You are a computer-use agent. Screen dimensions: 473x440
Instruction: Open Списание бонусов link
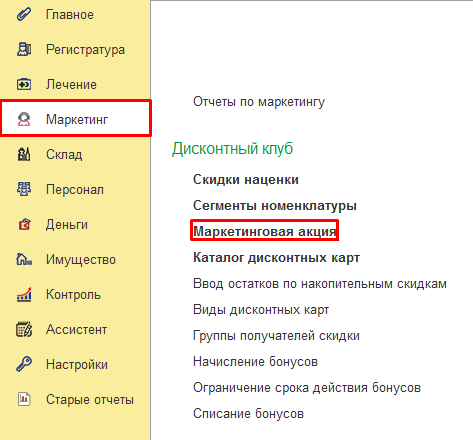(x=248, y=414)
